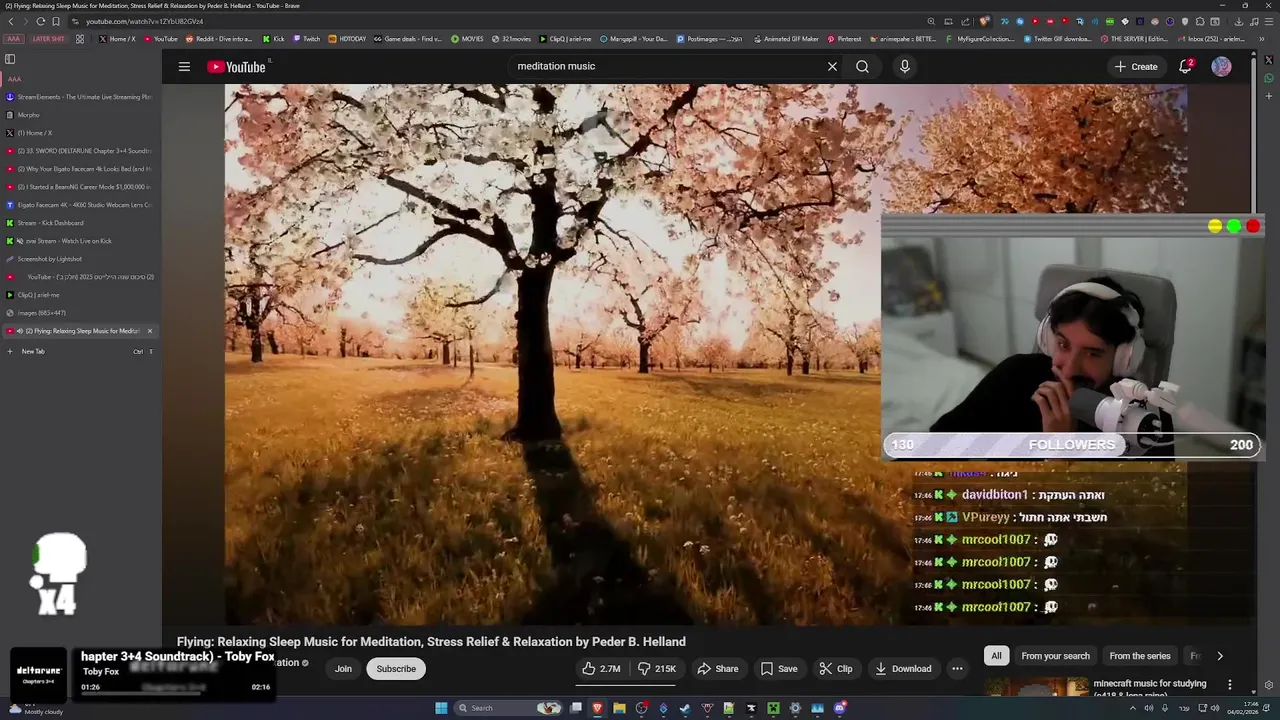1280x720 pixels.
Task: Switch to Screenshot by Lightshot tab
Action: point(80,259)
